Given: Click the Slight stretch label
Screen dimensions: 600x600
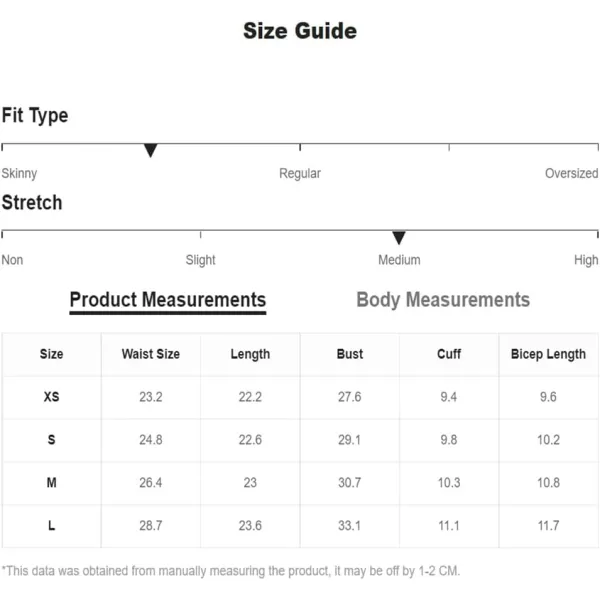Looking at the screenshot, I should (201, 260).
